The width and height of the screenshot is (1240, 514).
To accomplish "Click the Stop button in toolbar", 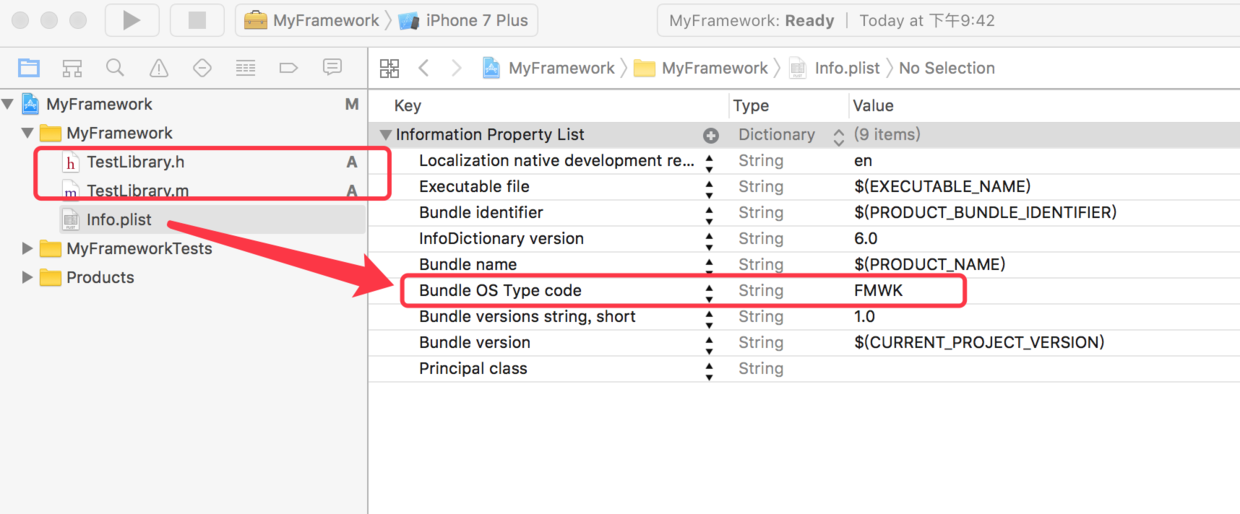I will [197, 20].
